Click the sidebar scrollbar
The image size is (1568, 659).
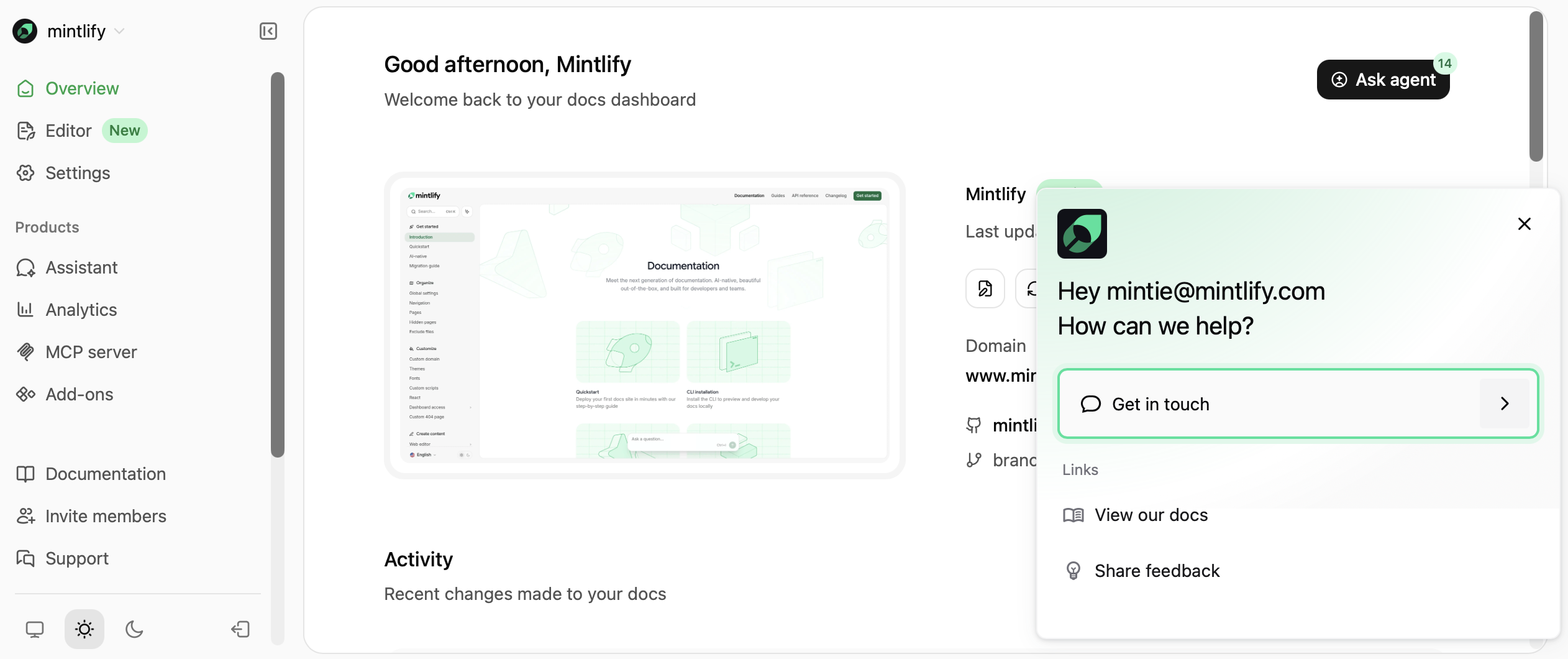[278, 265]
